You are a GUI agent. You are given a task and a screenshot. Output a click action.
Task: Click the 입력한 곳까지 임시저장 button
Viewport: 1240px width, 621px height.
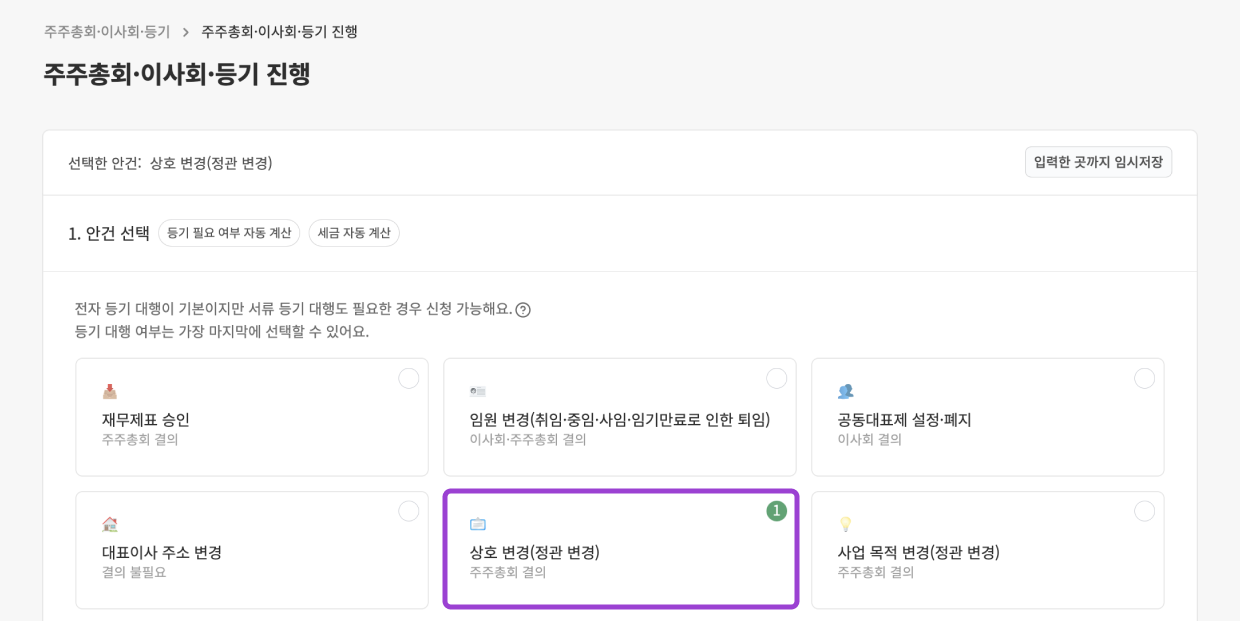click(x=1099, y=161)
